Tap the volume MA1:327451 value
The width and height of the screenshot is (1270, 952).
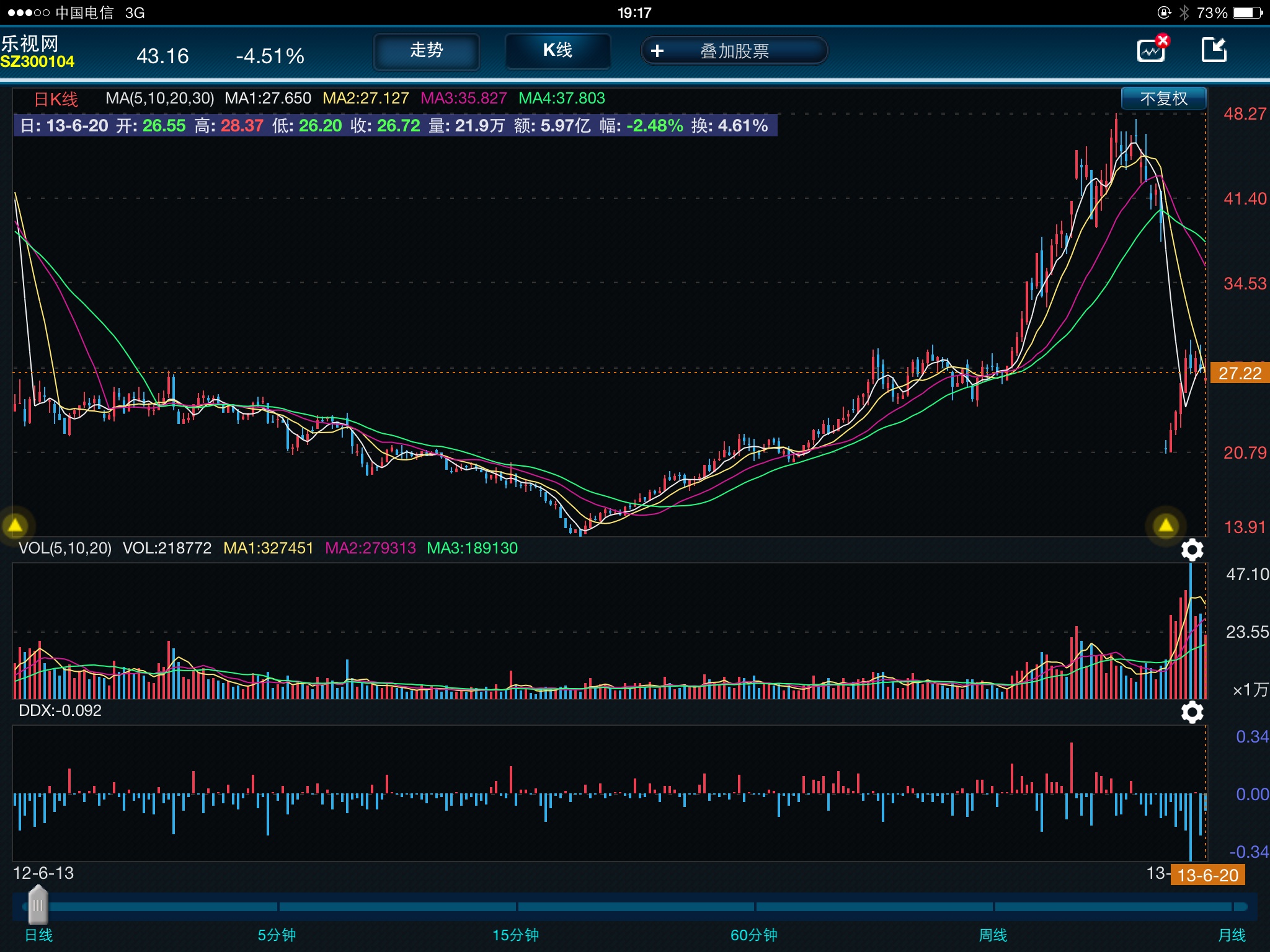[x=269, y=548]
